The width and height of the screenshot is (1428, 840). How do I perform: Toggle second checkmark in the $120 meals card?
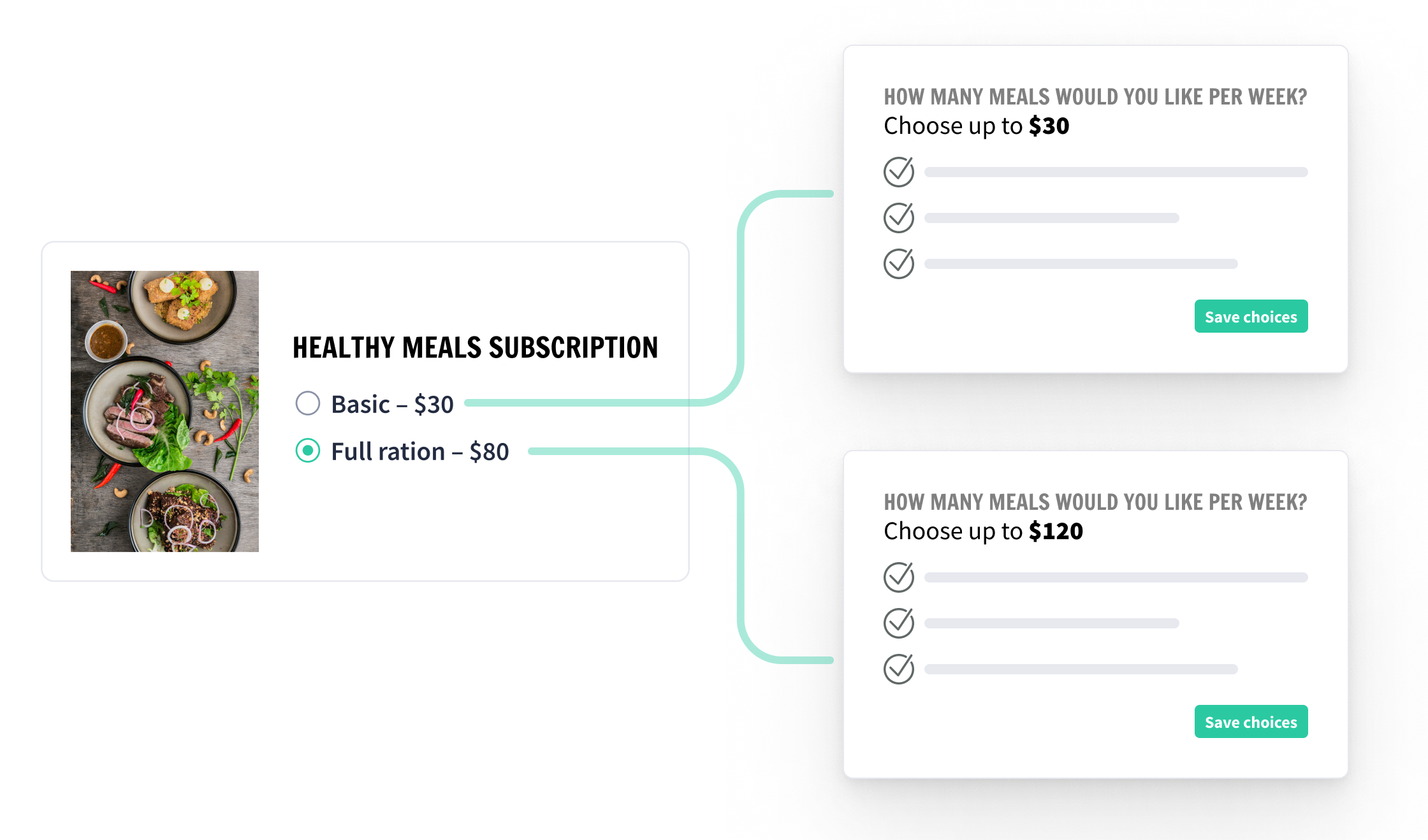pos(899,623)
